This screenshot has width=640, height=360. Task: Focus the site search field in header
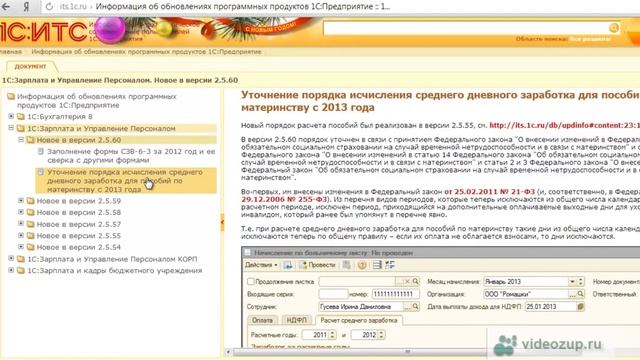tap(465, 28)
